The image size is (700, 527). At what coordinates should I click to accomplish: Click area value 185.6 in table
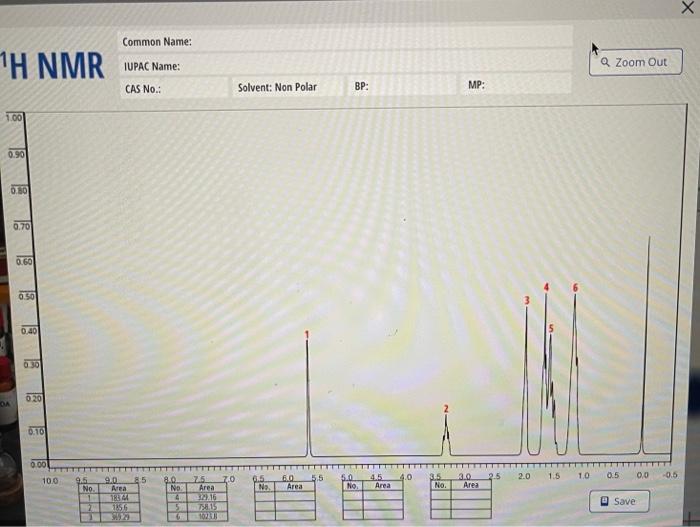click(120, 508)
